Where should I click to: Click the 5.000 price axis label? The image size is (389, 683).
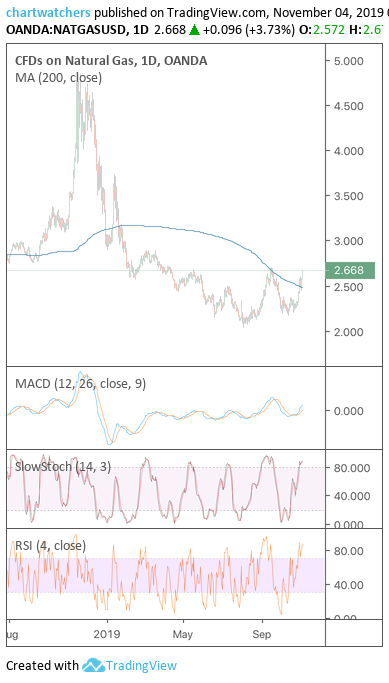[x=348, y=61]
